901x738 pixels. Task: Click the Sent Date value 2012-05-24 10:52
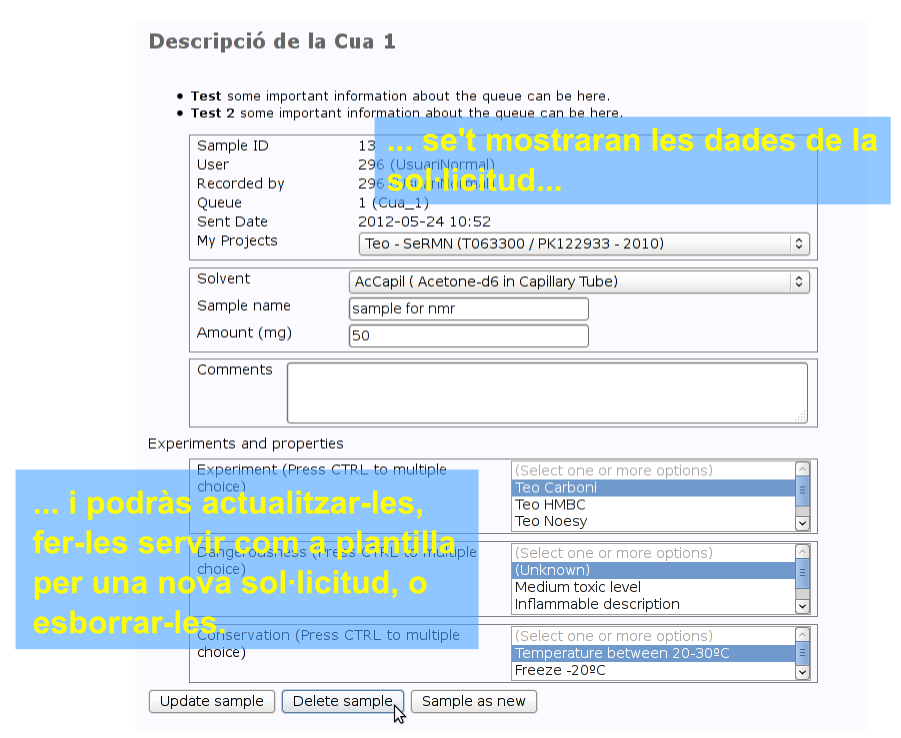[424, 222]
